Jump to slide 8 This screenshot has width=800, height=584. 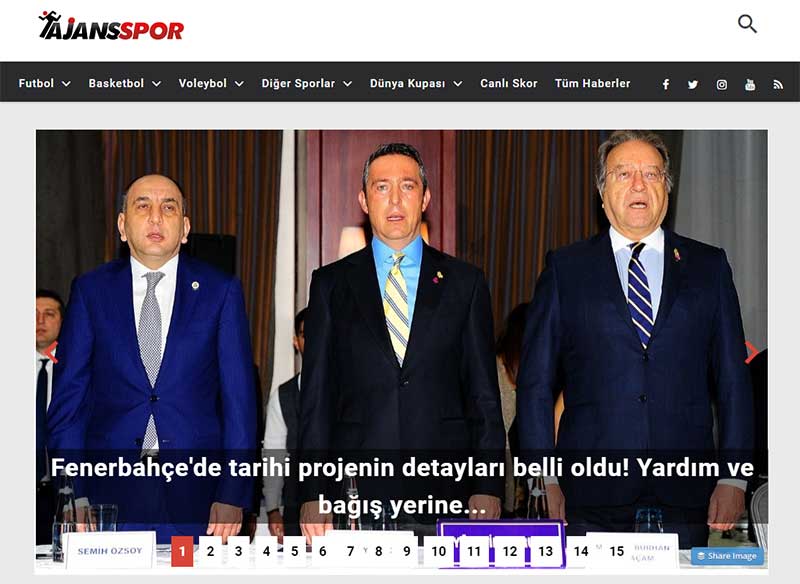tap(379, 551)
